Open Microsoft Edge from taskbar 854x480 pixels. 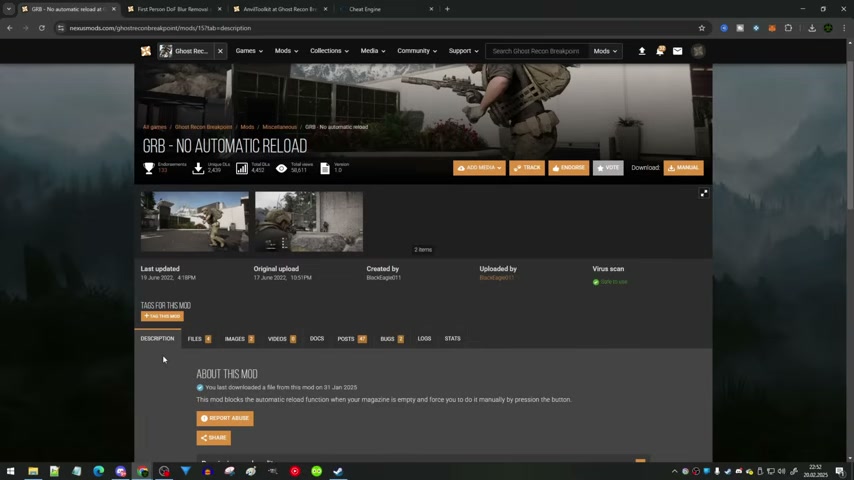[98, 471]
